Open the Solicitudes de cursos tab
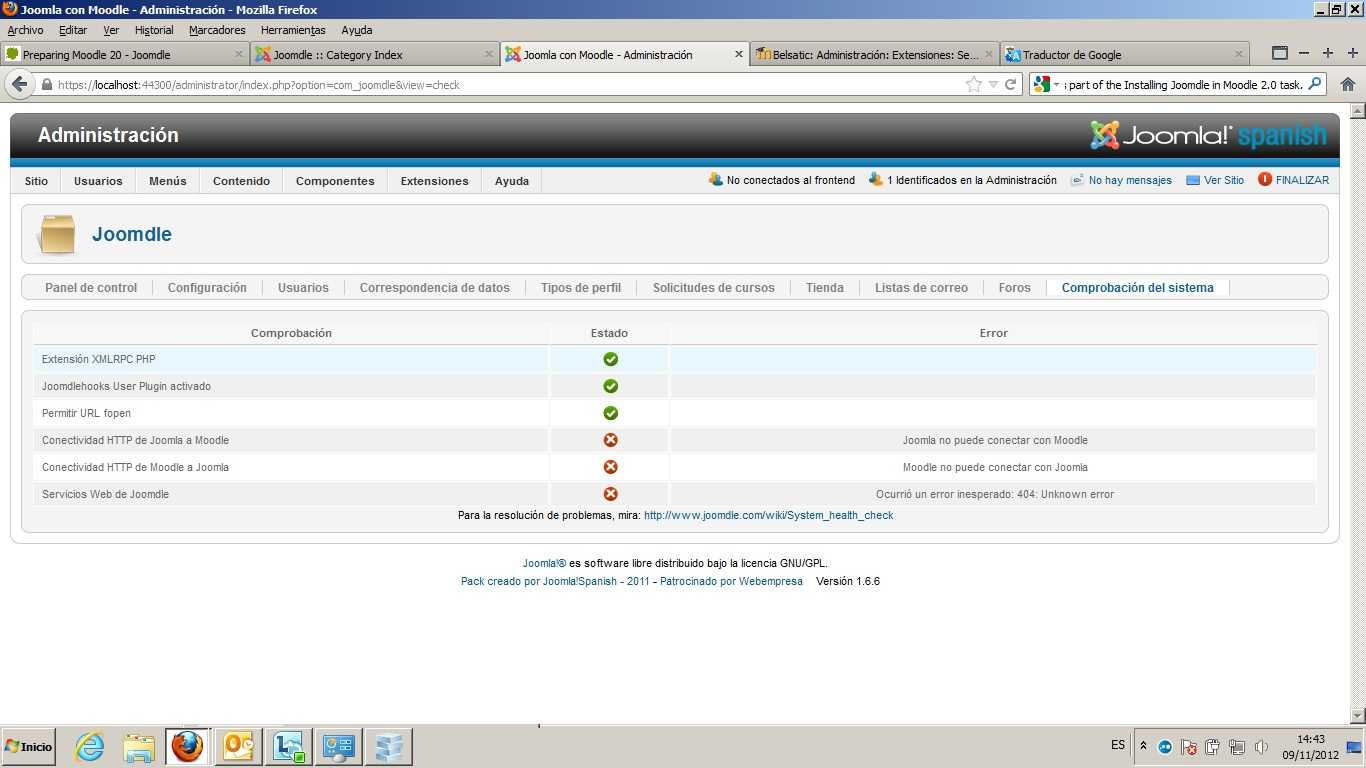This screenshot has width=1366, height=768. pyautogui.click(x=714, y=288)
